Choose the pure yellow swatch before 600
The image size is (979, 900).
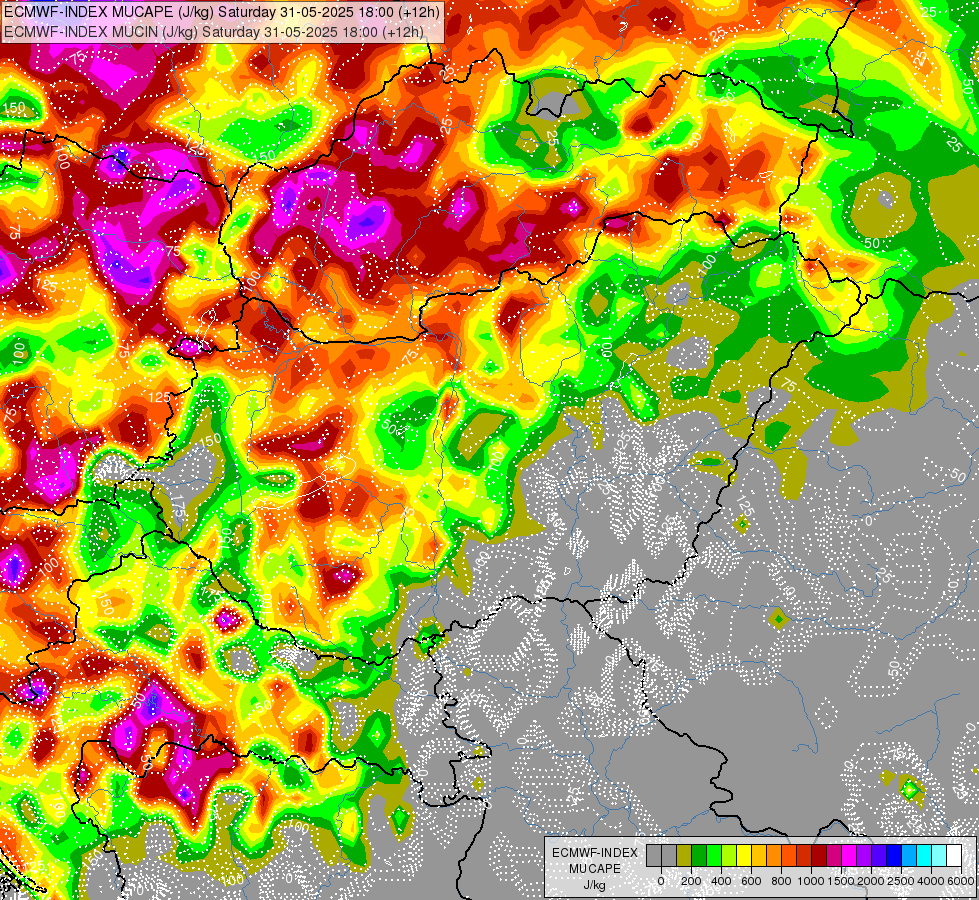(744, 856)
